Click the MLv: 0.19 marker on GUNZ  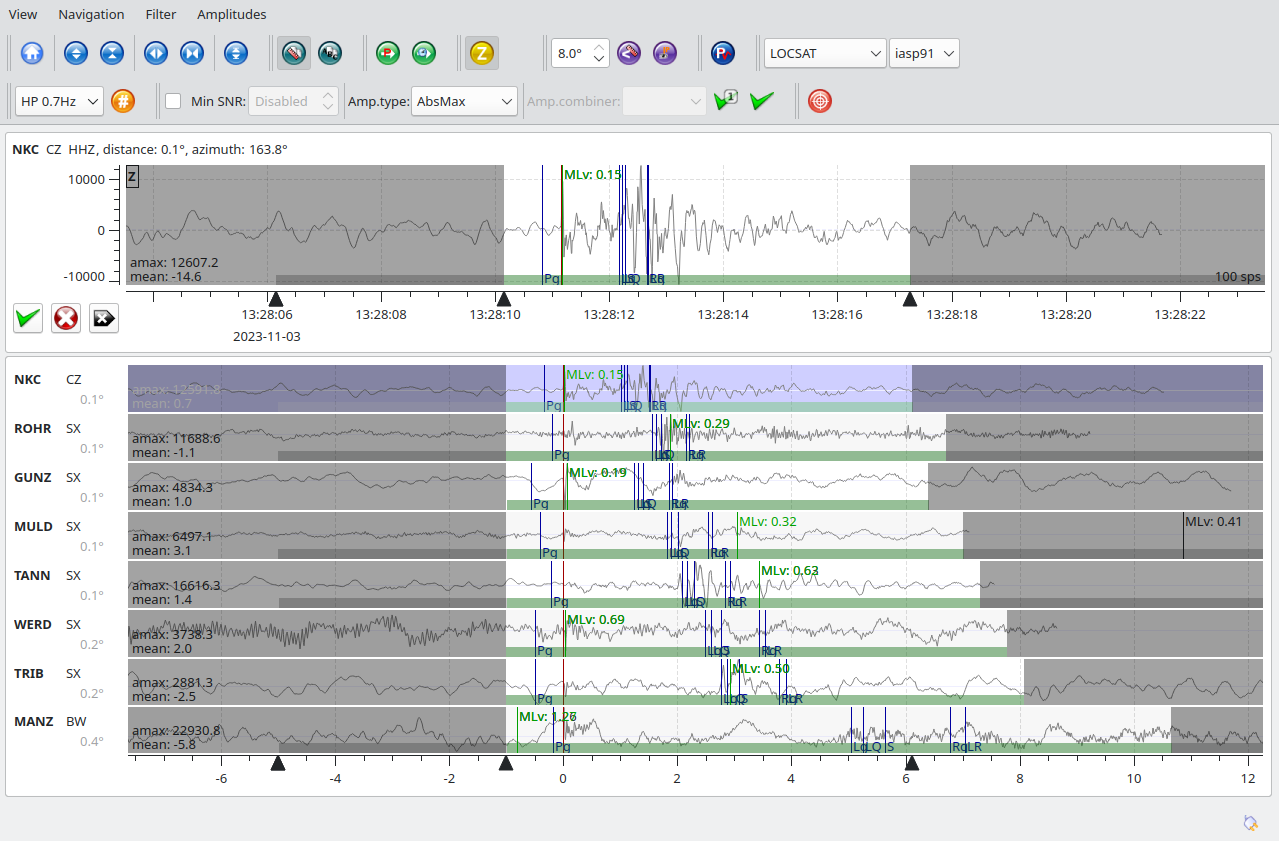tap(597, 472)
